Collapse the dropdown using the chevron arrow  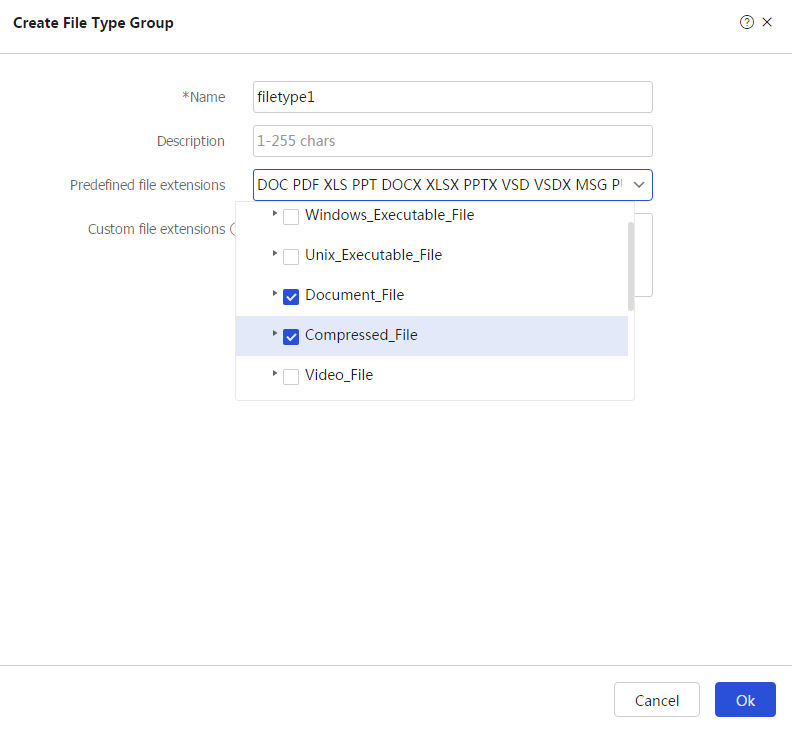tap(639, 185)
